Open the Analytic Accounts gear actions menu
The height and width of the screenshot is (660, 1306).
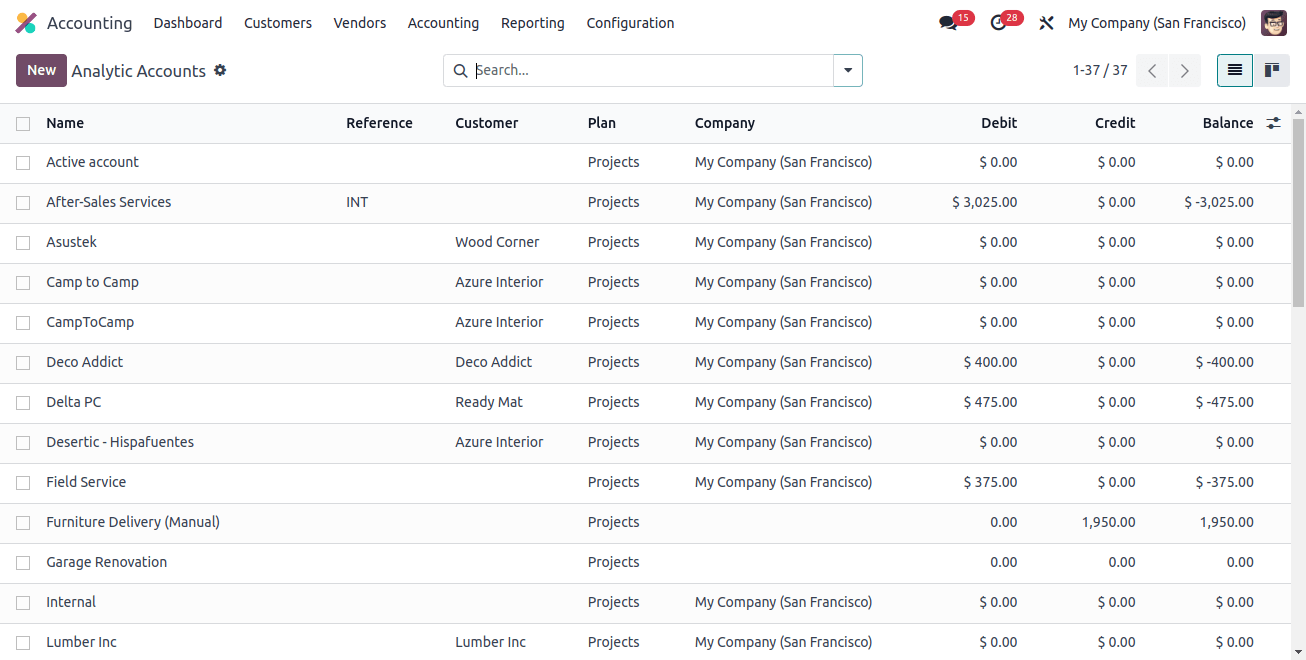tap(220, 70)
